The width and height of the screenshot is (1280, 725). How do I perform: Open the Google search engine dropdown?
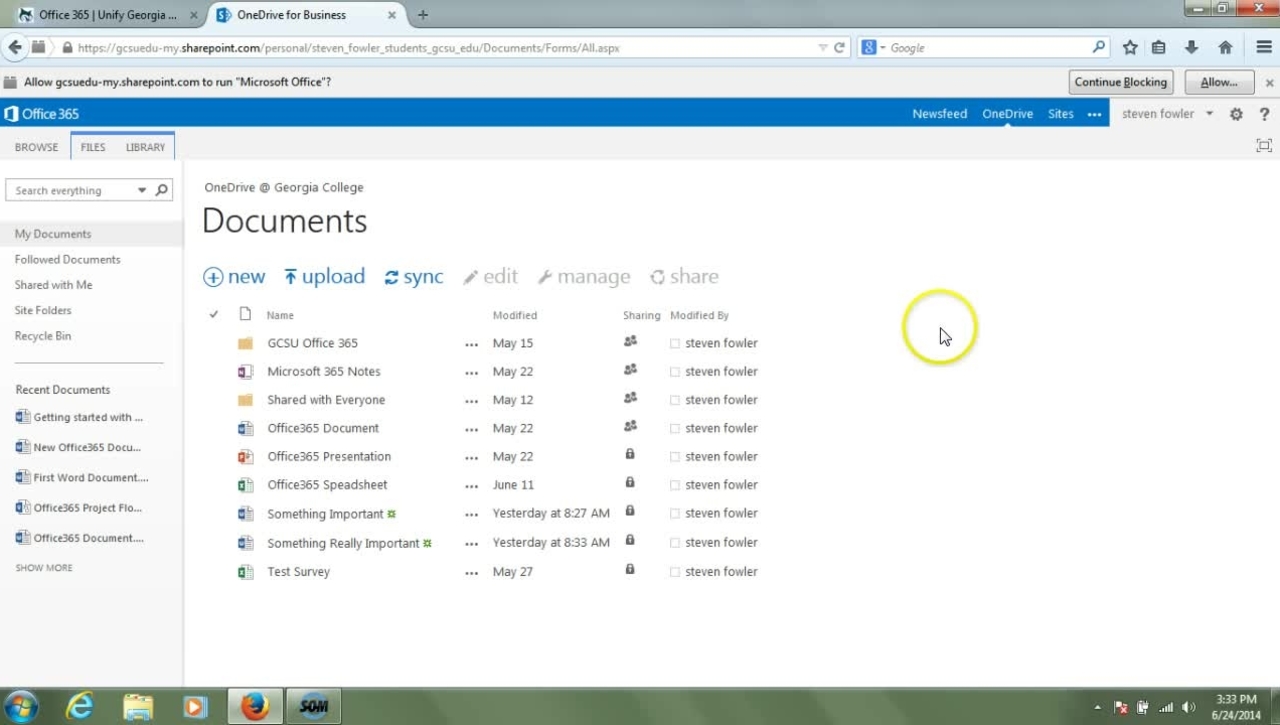coord(883,48)
